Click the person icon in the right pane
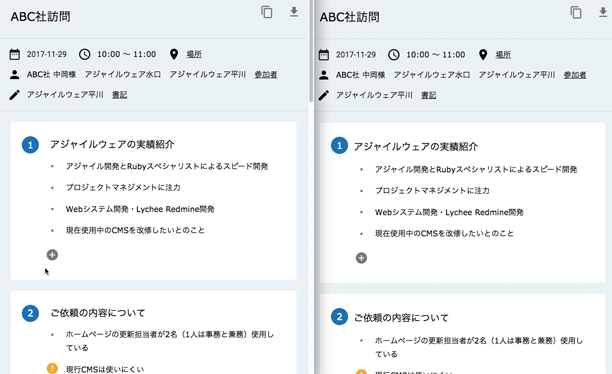 point(324,75)
